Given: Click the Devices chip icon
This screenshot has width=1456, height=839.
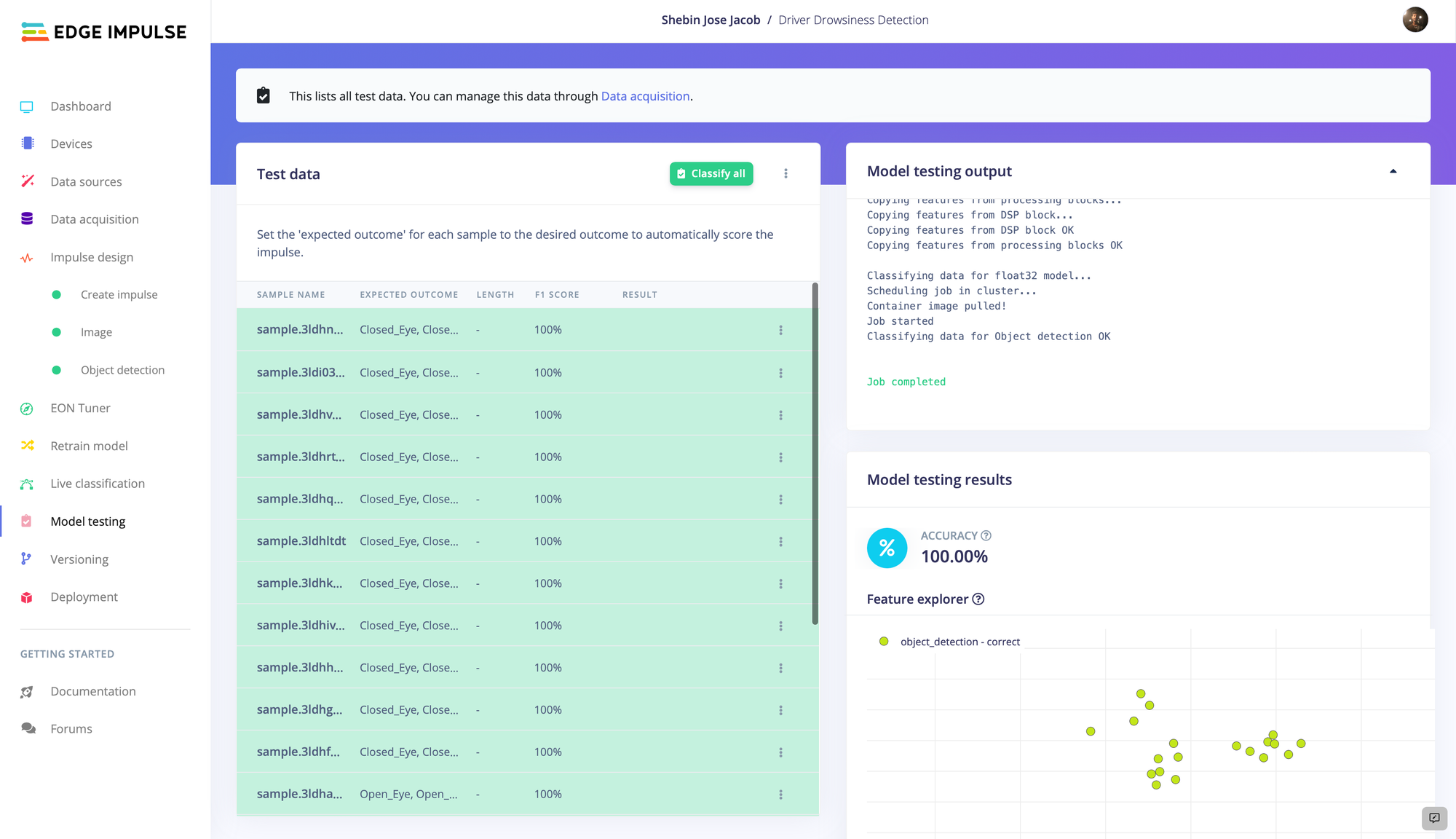Looking at the screenshot, I should [x=28, y=143].
